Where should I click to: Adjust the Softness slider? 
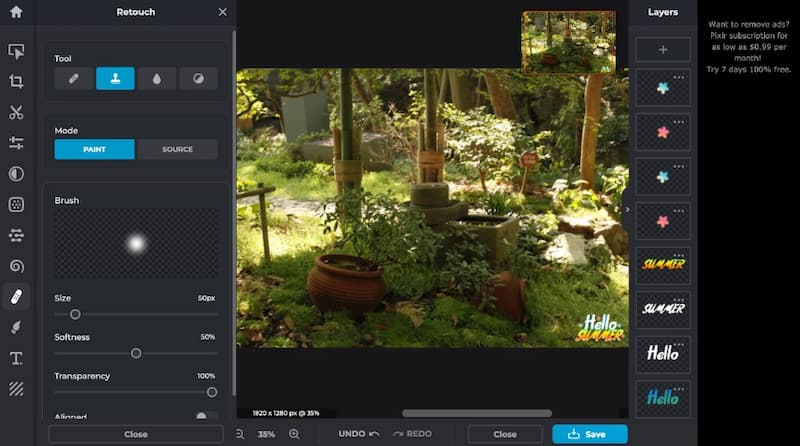pyautogui.click(x=136, y=353)
